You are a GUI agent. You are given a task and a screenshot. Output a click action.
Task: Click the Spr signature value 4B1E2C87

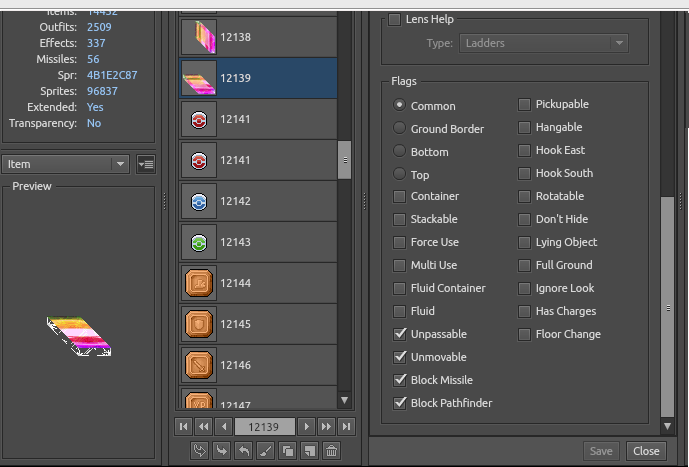coord(112,75)
